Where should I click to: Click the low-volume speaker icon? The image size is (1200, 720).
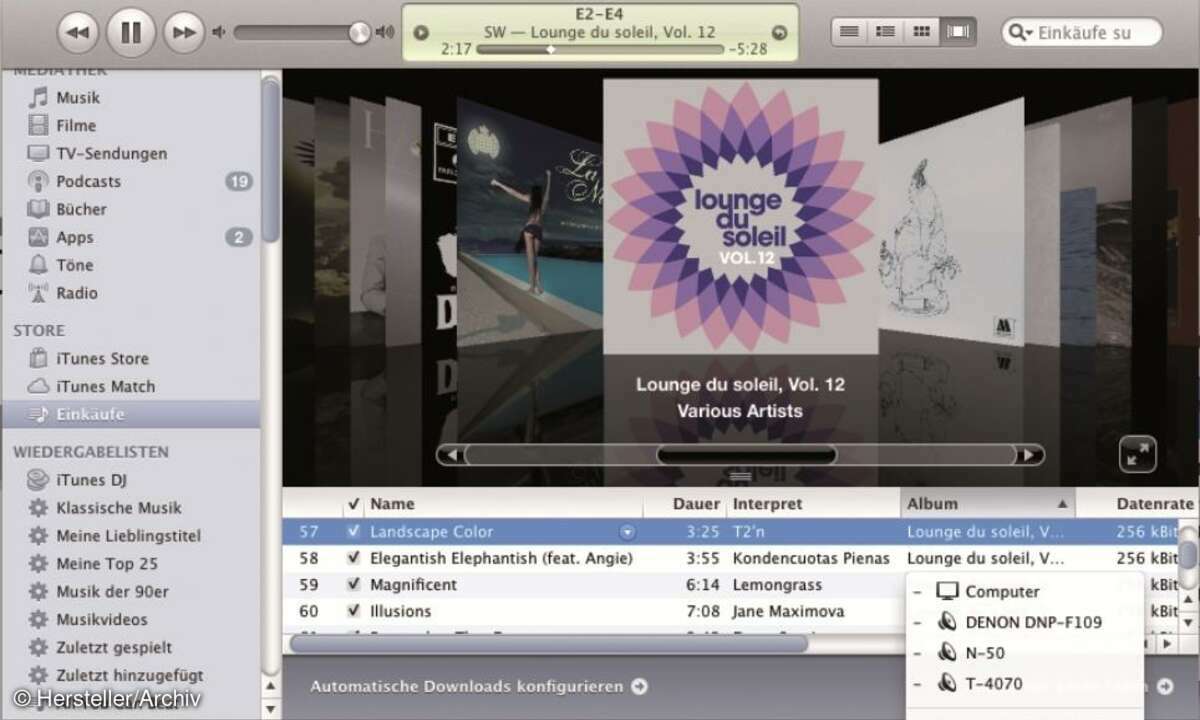pyautogui.click(x=219, y=33)
